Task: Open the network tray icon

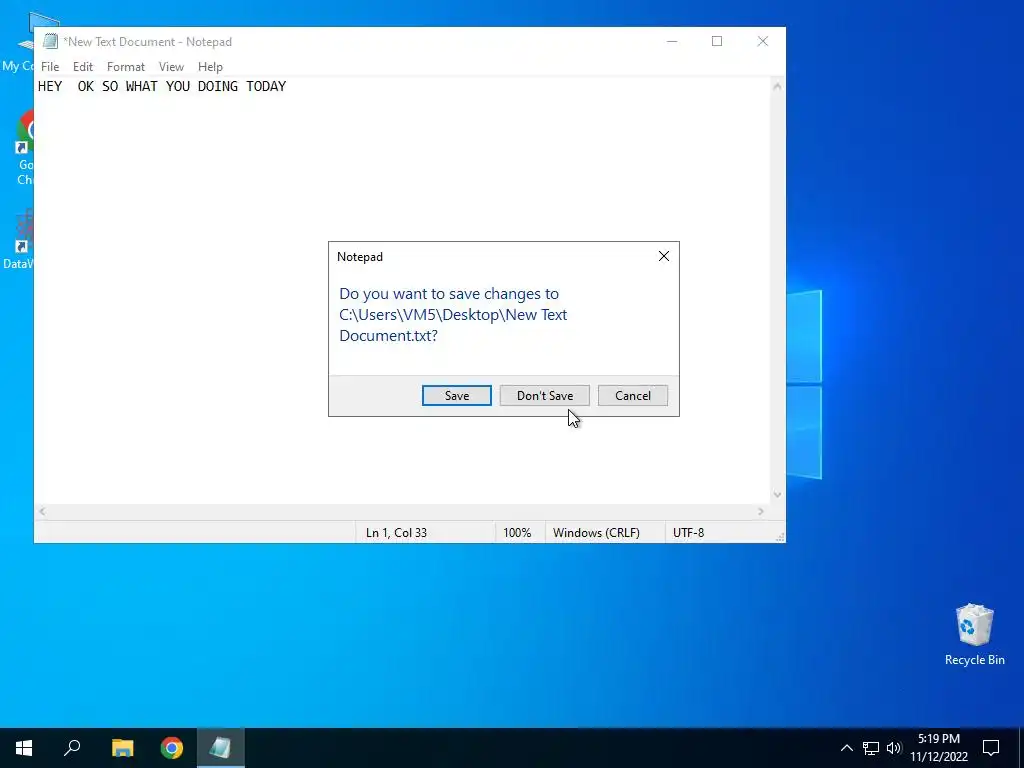Action: pyautogui.click(x=871, y=748)
